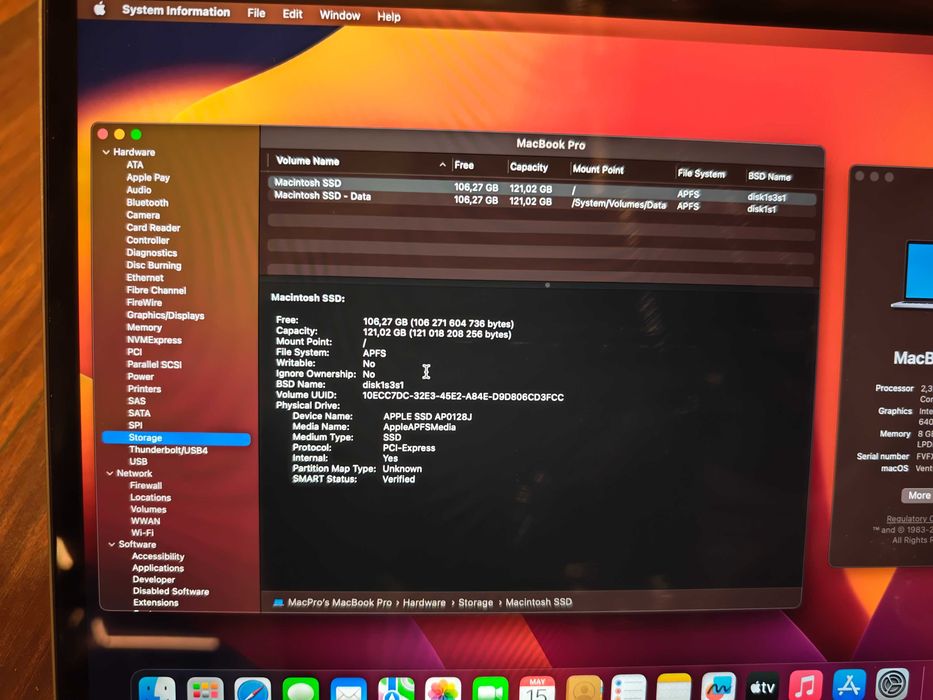
Task: Select Power in the sidebar
Action: (x=140, y=376)
